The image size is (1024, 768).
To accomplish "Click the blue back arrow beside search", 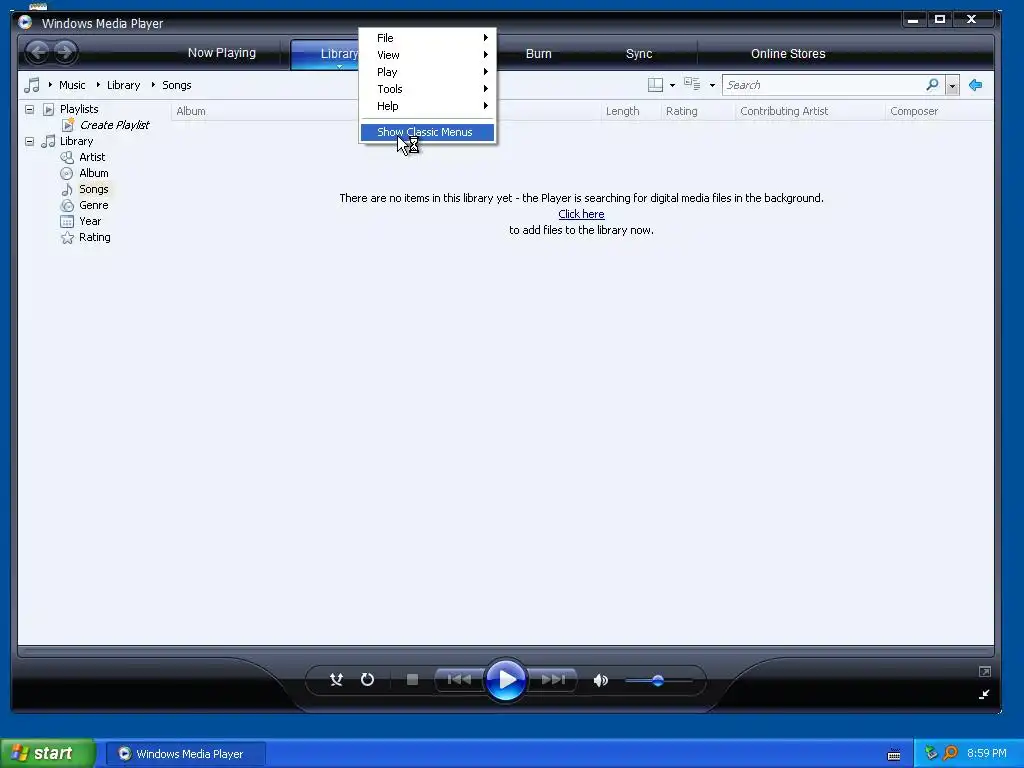I will pyautogui.click(x=976, y=85).
